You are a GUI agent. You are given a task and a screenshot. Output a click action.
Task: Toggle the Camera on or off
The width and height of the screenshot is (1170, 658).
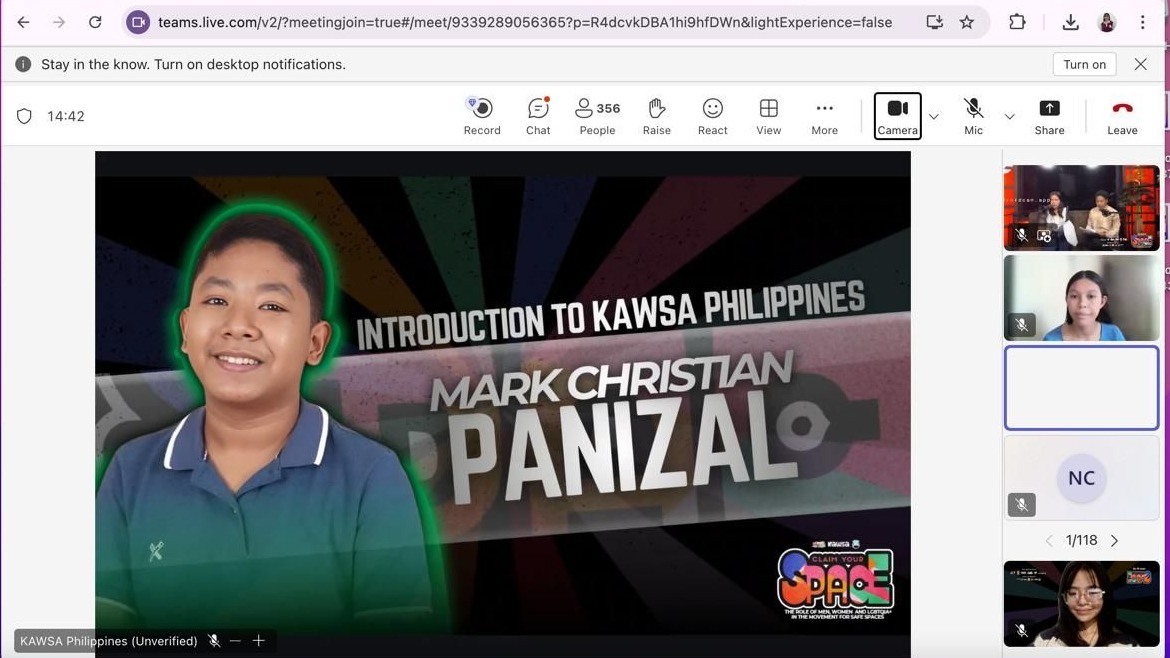pos(898,116)
